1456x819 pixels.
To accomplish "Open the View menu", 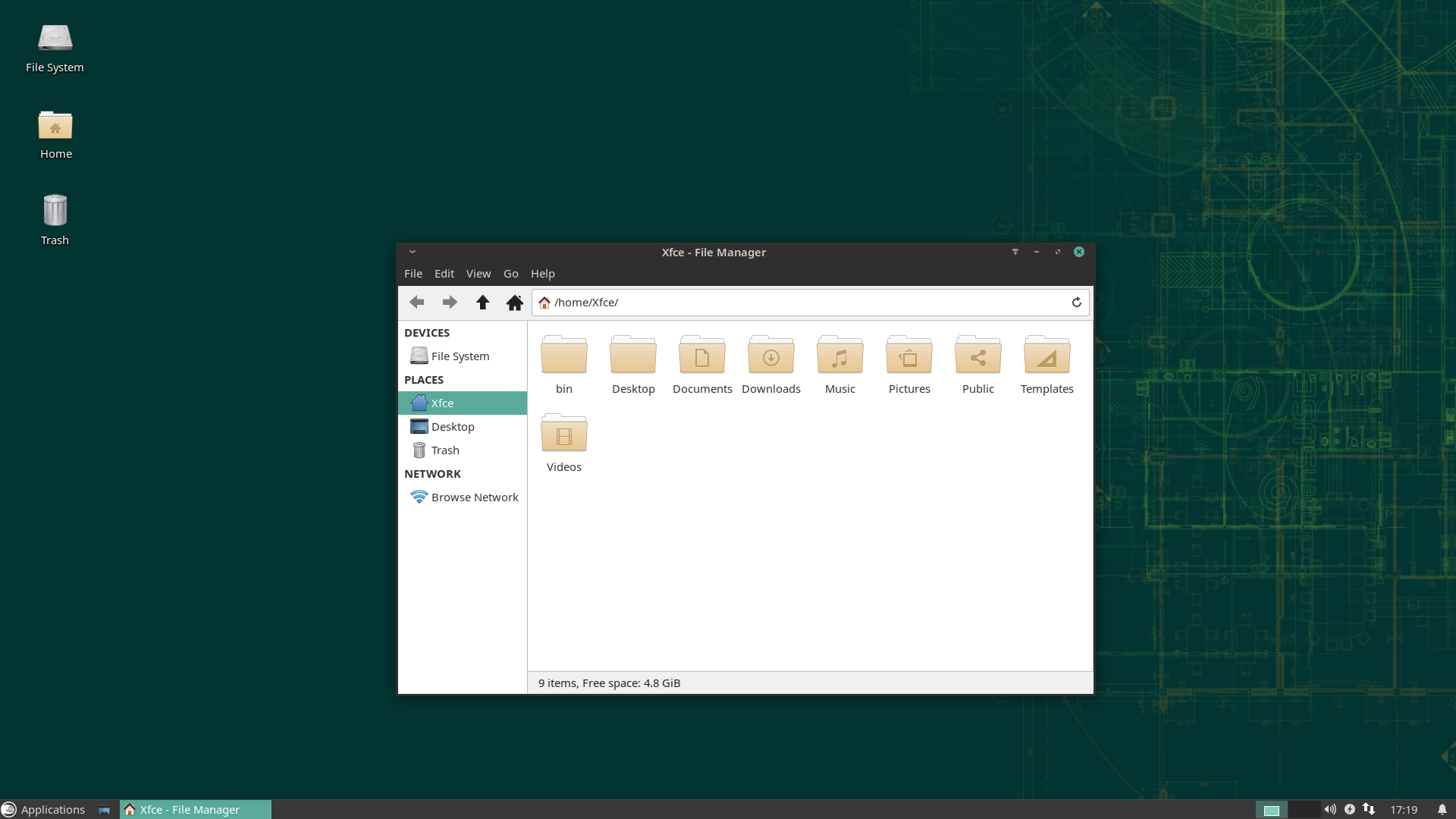I will coord(478,274).
